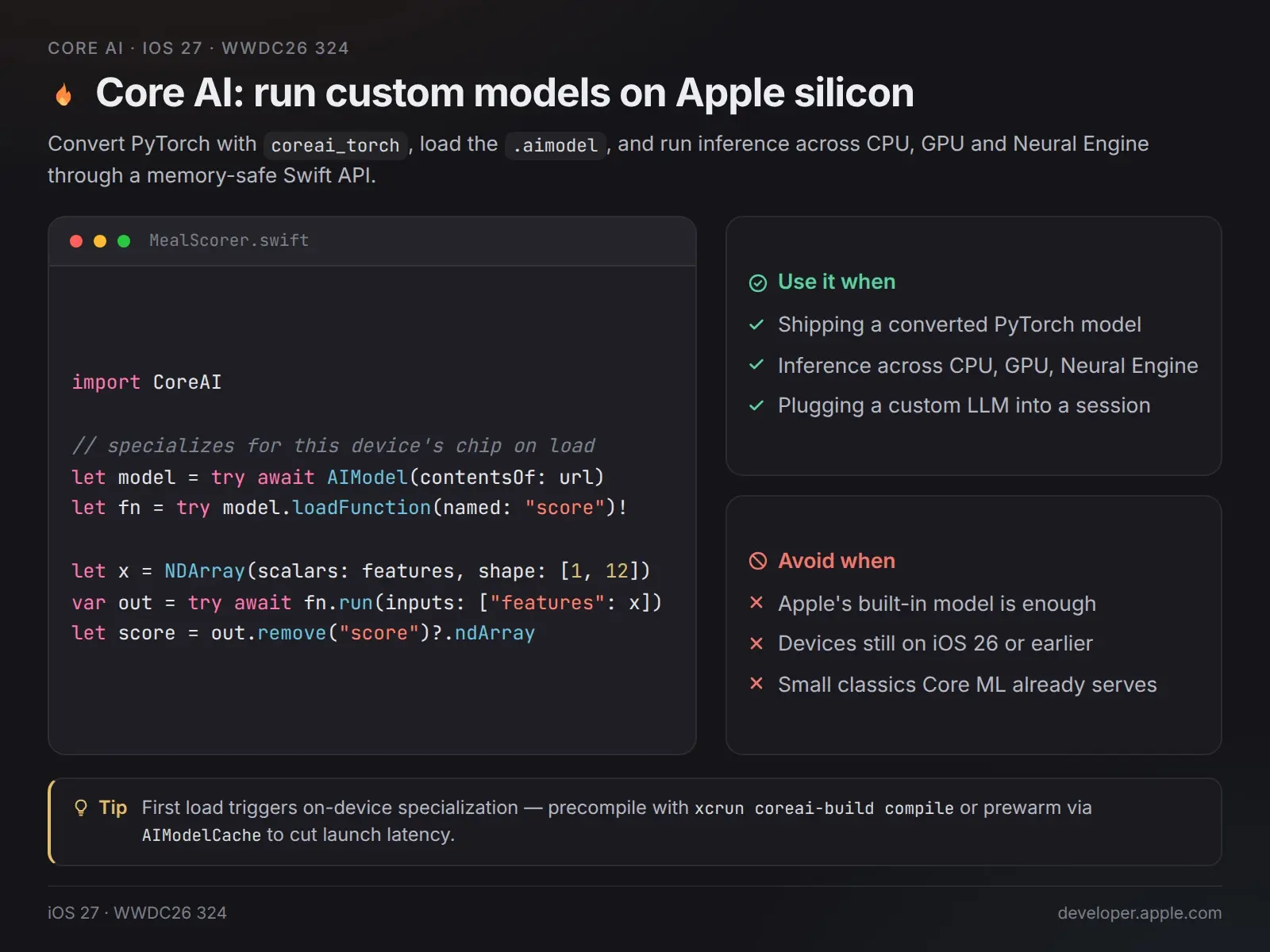
Task: Click the AIModelCache code text in tip
Action: click(x=202, y=835)
